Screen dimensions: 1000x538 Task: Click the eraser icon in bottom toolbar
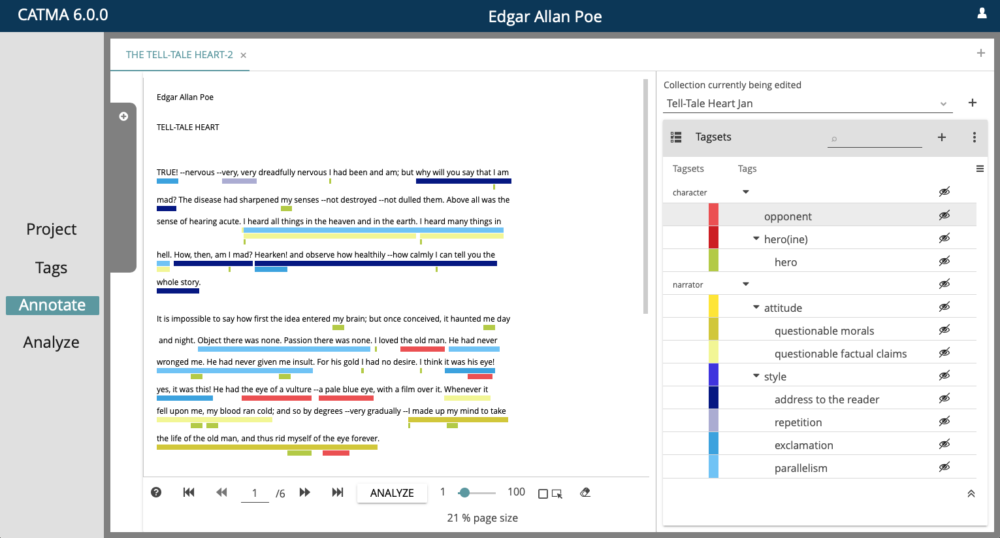coord(586,492)
